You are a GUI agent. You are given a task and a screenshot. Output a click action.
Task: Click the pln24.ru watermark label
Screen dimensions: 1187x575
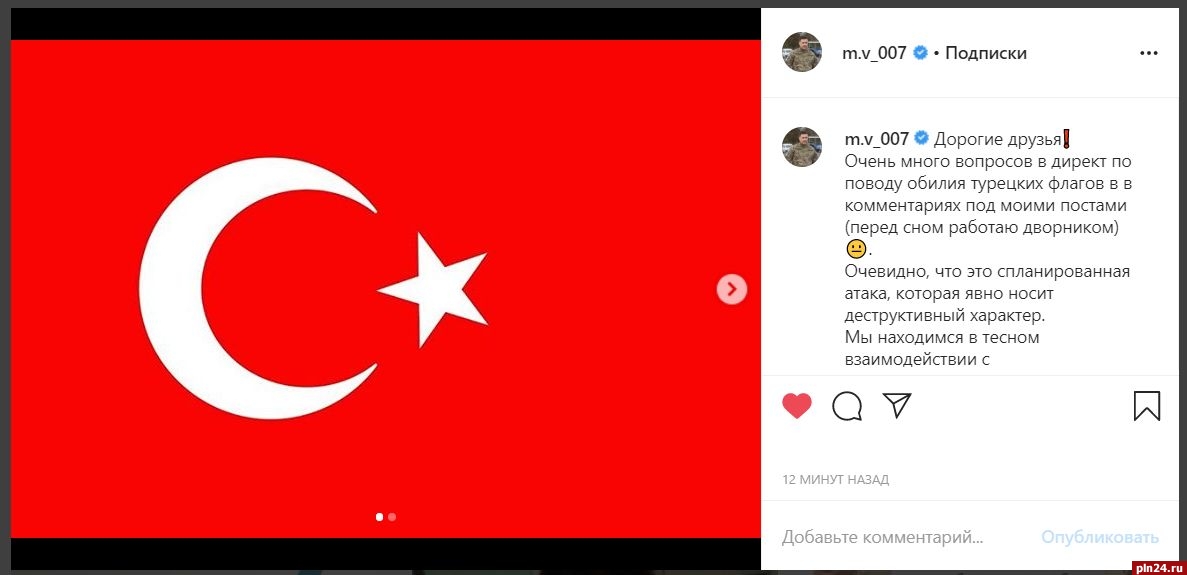point(1157,566)
